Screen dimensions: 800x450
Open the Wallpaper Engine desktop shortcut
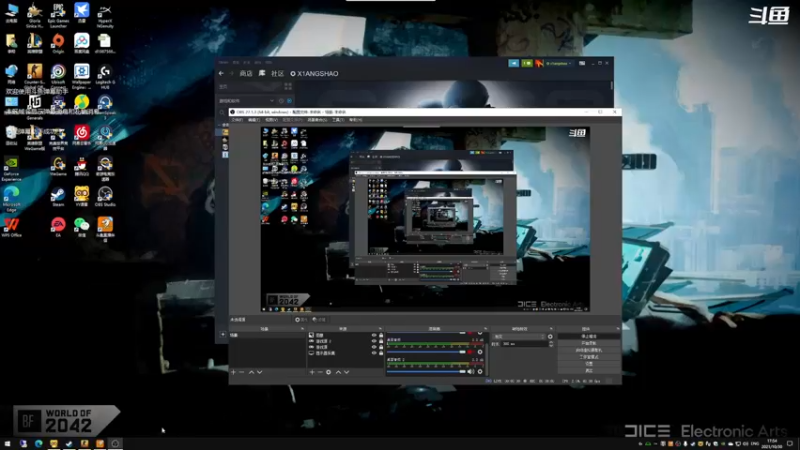tap(82, 74)
